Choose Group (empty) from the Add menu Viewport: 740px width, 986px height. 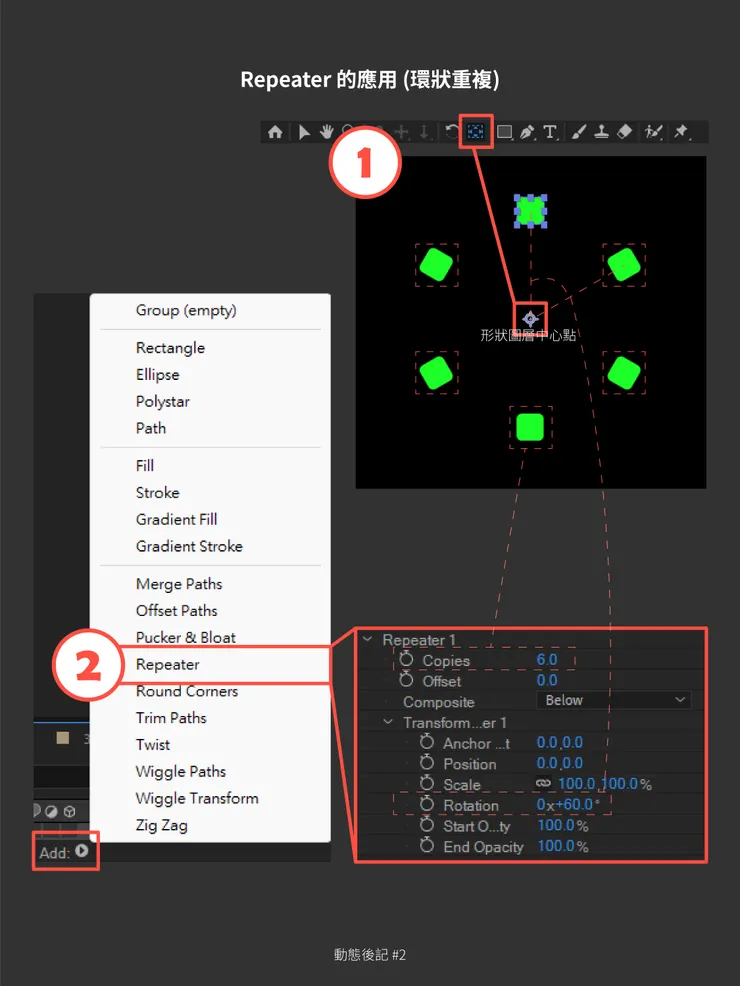click(186, 311)
